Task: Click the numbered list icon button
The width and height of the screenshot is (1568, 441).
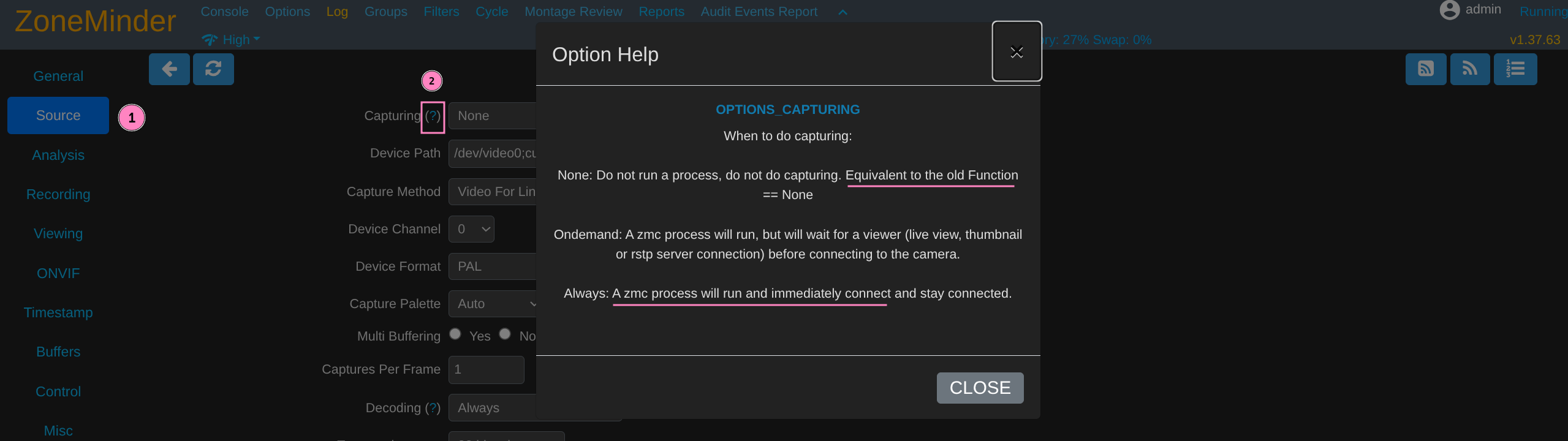Action: [x=1515, y=69]
